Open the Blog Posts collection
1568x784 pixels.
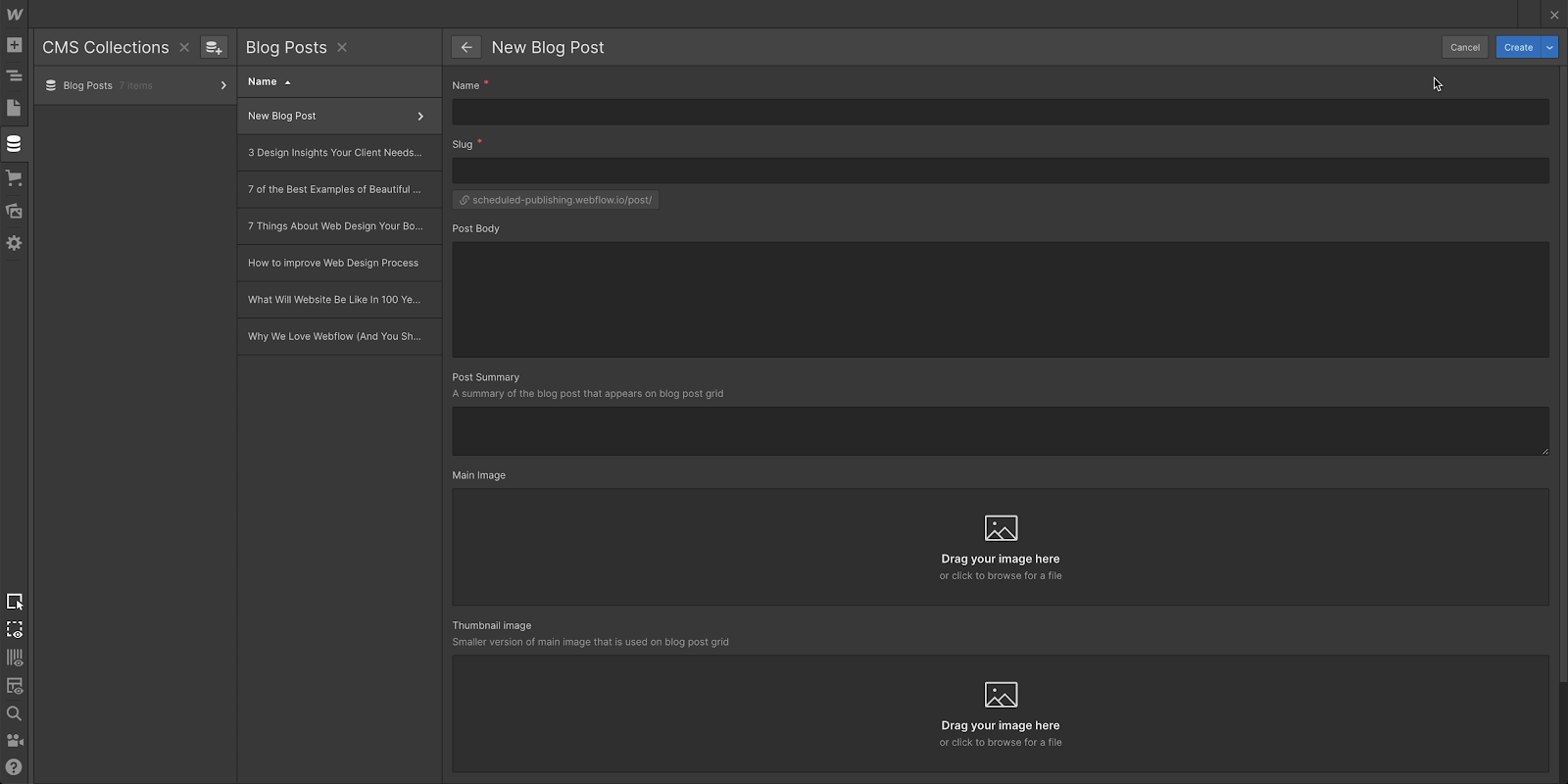tap(135, 85)
